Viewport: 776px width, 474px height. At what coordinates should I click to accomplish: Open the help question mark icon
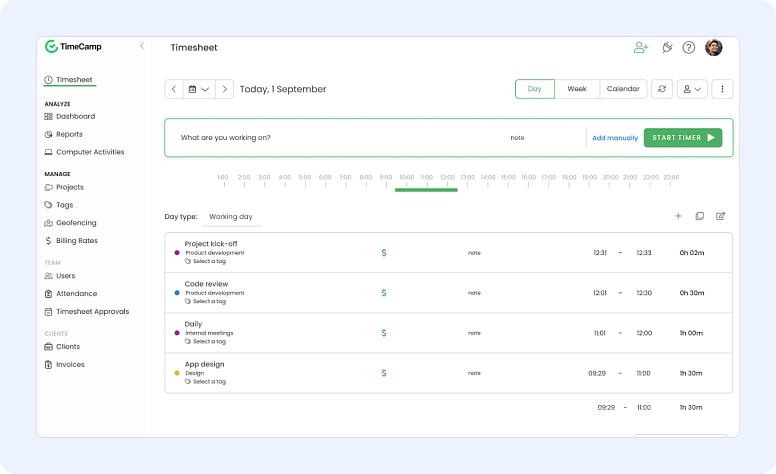689,47
